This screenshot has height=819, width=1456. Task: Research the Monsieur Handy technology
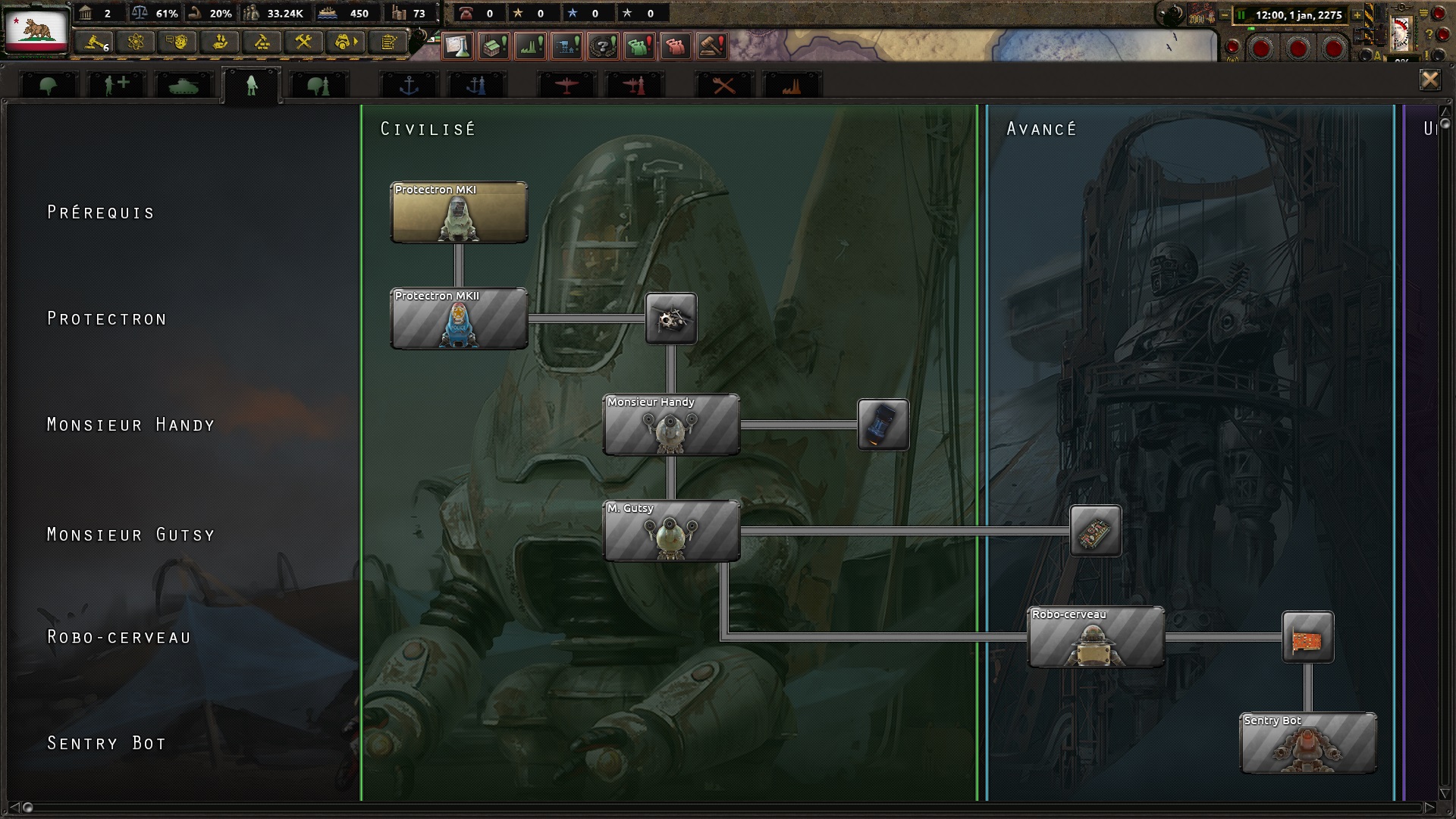point(671,425)
